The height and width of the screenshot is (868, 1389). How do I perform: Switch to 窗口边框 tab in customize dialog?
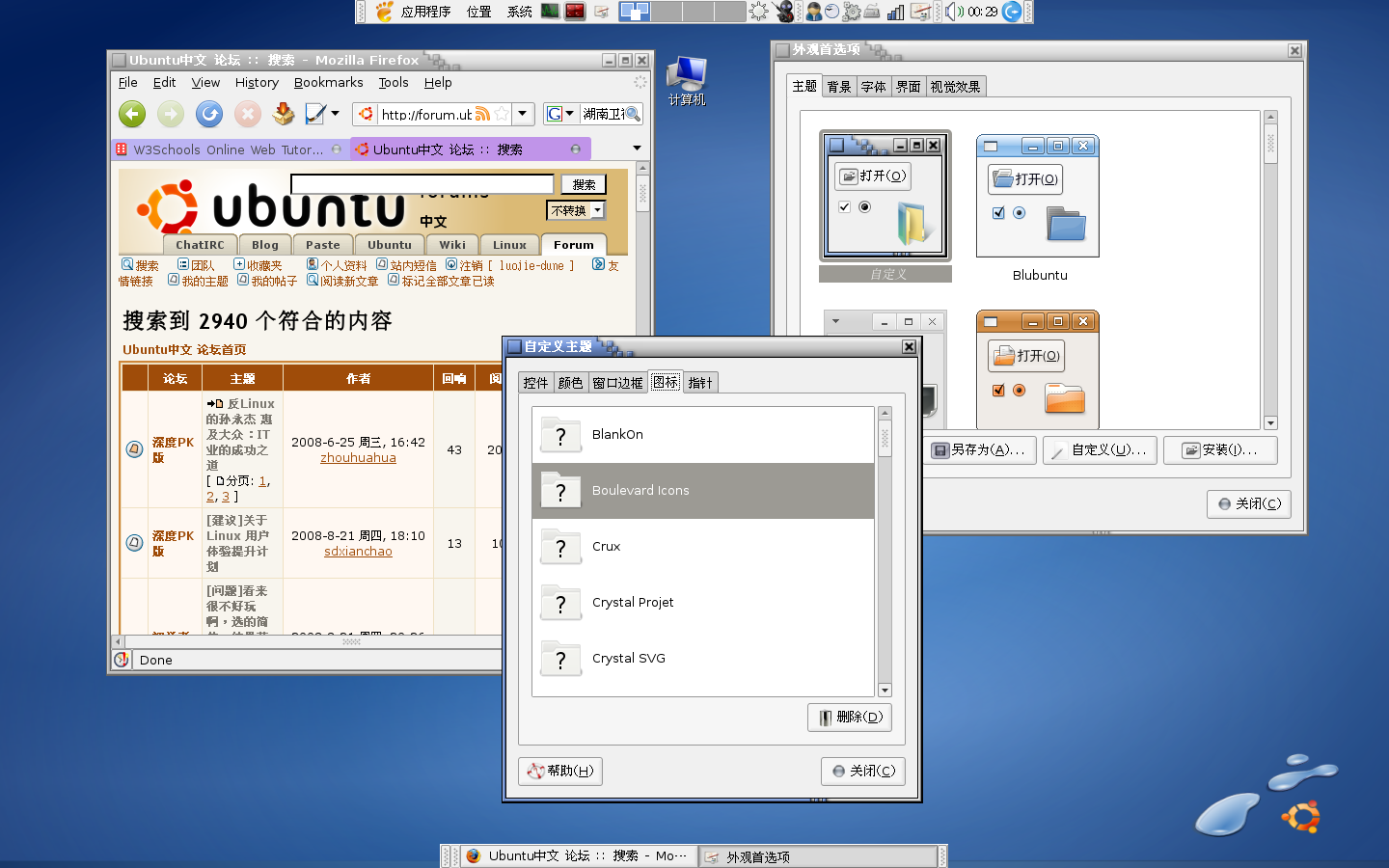click(x=617, y=383)
